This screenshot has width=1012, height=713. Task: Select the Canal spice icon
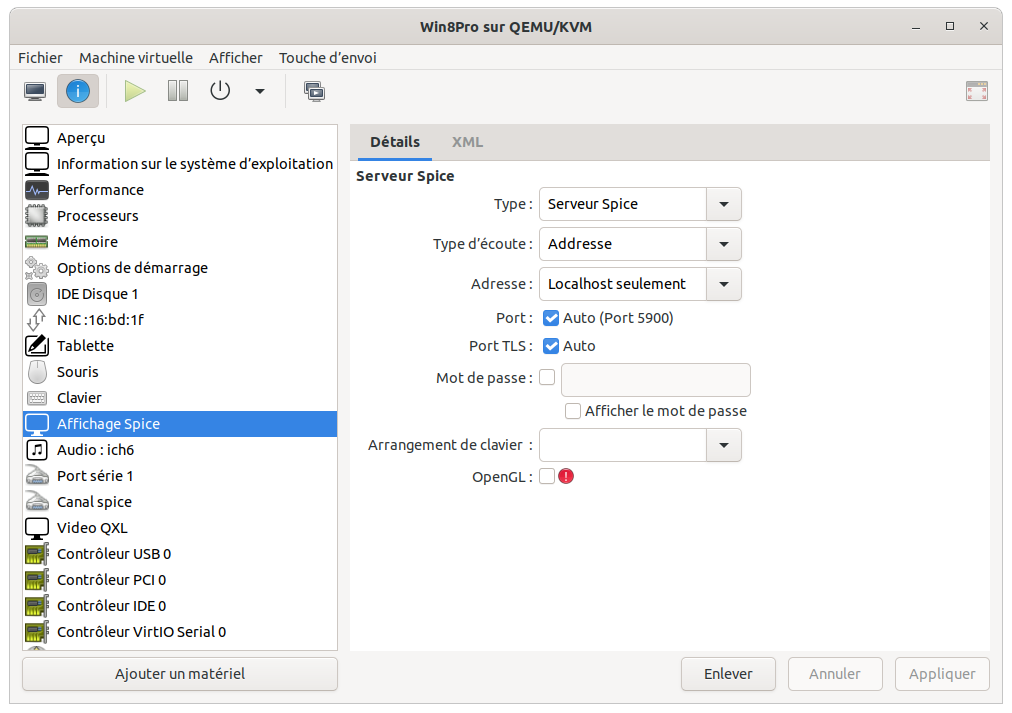(37, 501)
